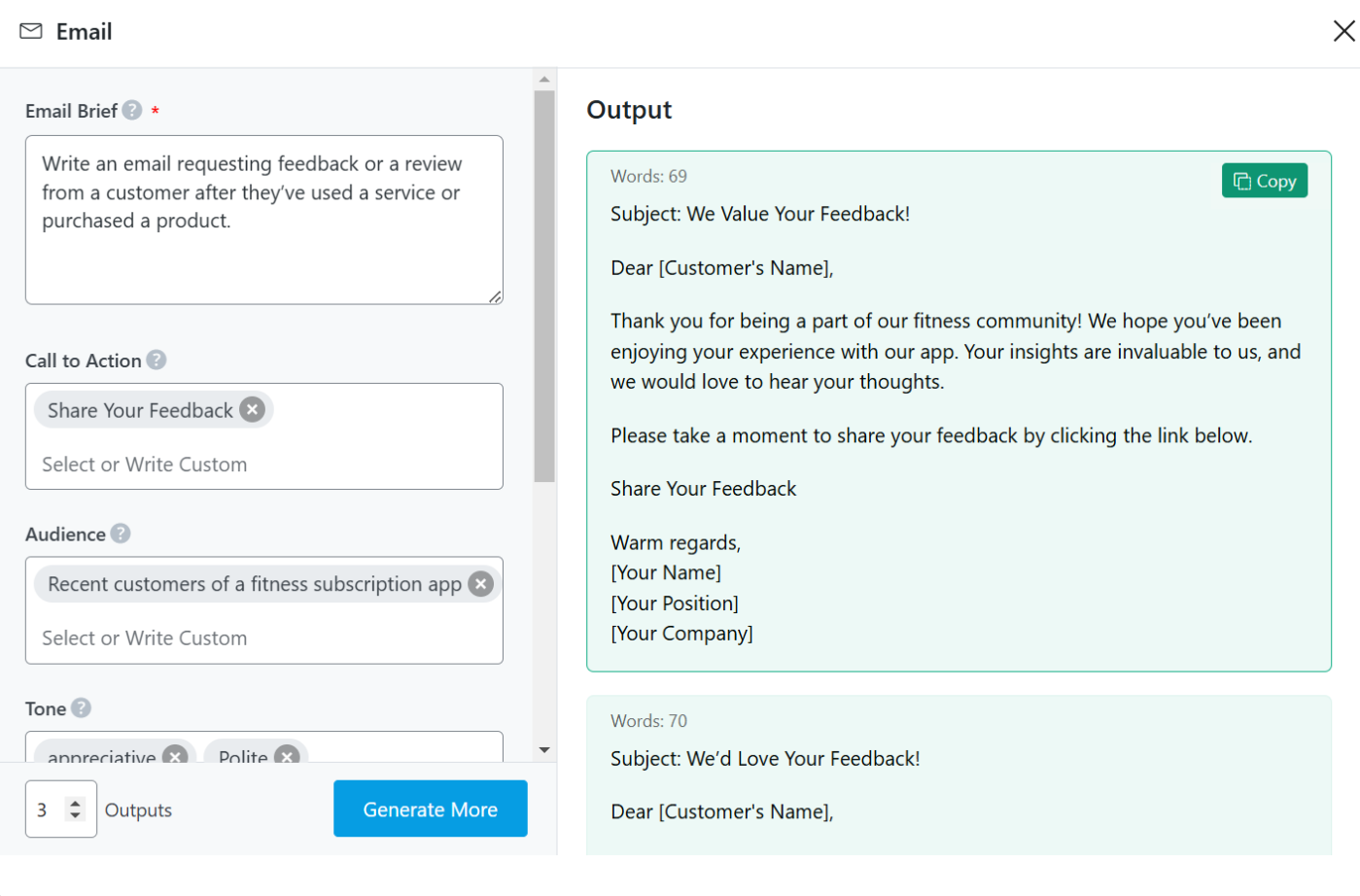Click the 'Warm regards,' line

[676, 542]
